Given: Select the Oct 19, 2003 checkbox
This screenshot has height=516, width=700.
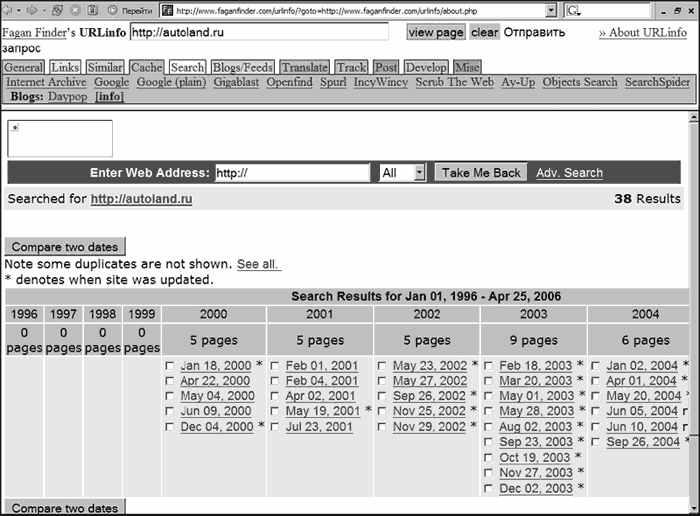Looking at the screenshot, I should coord(489,458).
